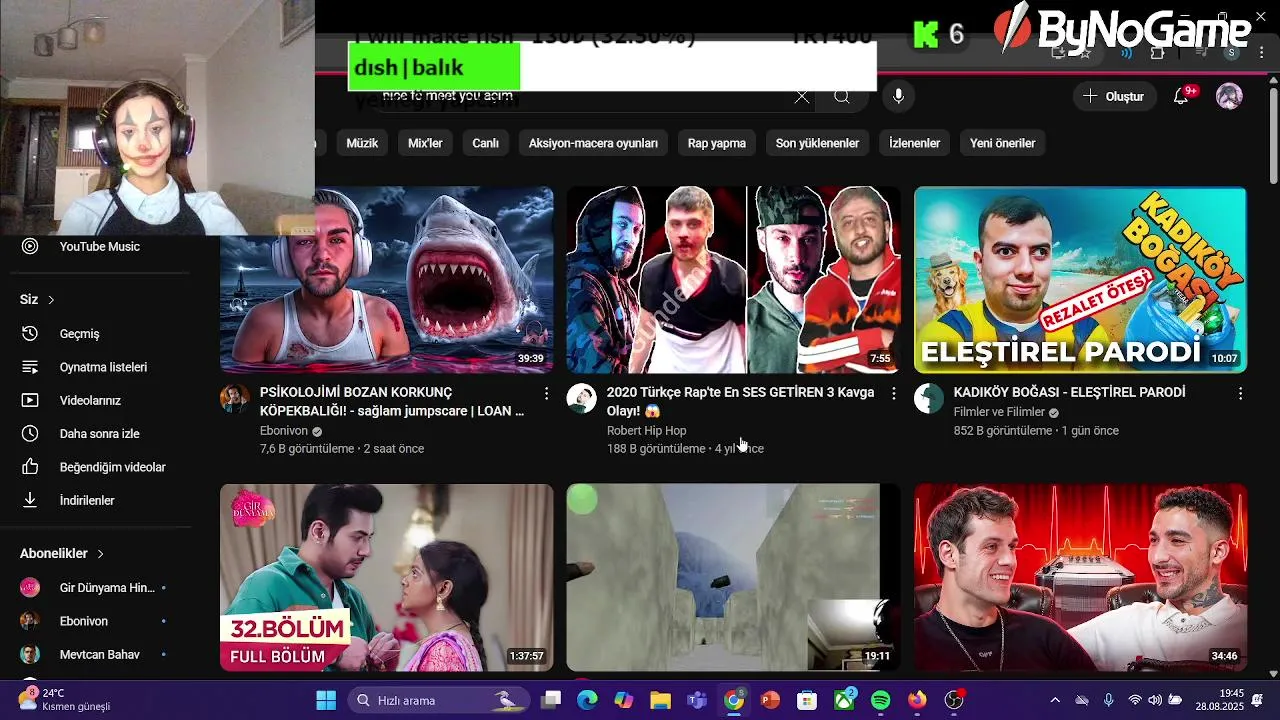Open more options for the 2020 Türkçe Rap video

(893, 393)
